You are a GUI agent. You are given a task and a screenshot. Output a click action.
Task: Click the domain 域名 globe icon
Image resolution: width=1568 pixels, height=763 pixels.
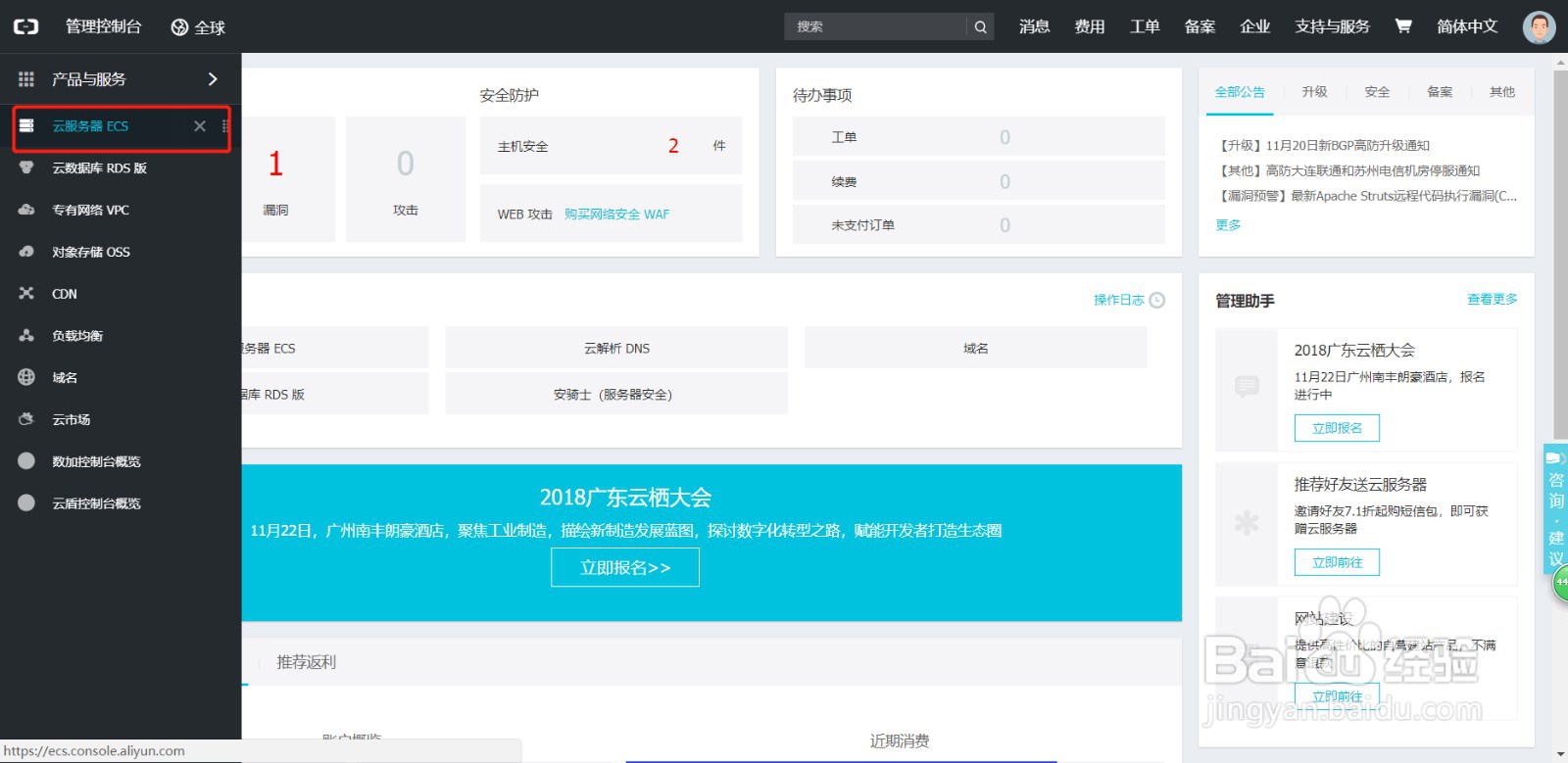click(26, 377)
